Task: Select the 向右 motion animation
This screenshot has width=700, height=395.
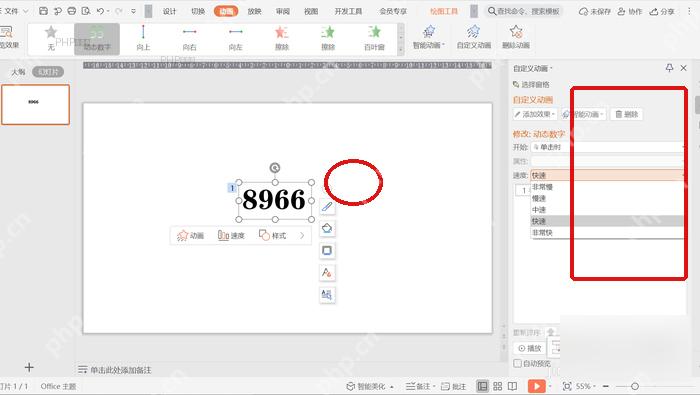Action: 189,38
